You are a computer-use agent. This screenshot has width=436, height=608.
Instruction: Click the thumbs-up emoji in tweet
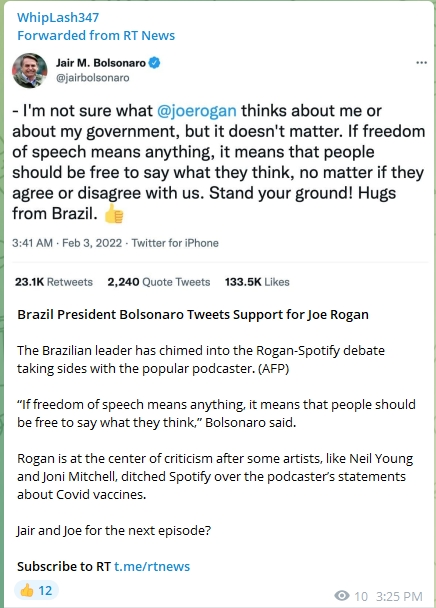point(114,214)
